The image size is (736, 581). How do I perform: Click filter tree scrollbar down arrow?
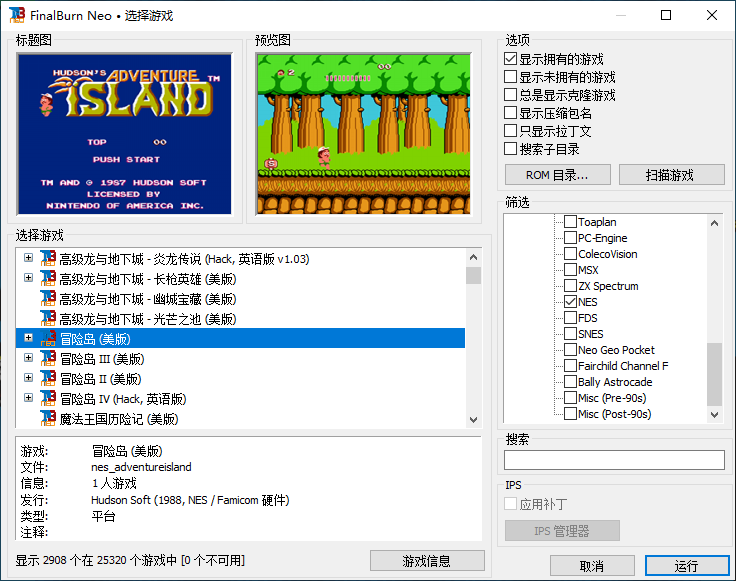tap(714, 414)
